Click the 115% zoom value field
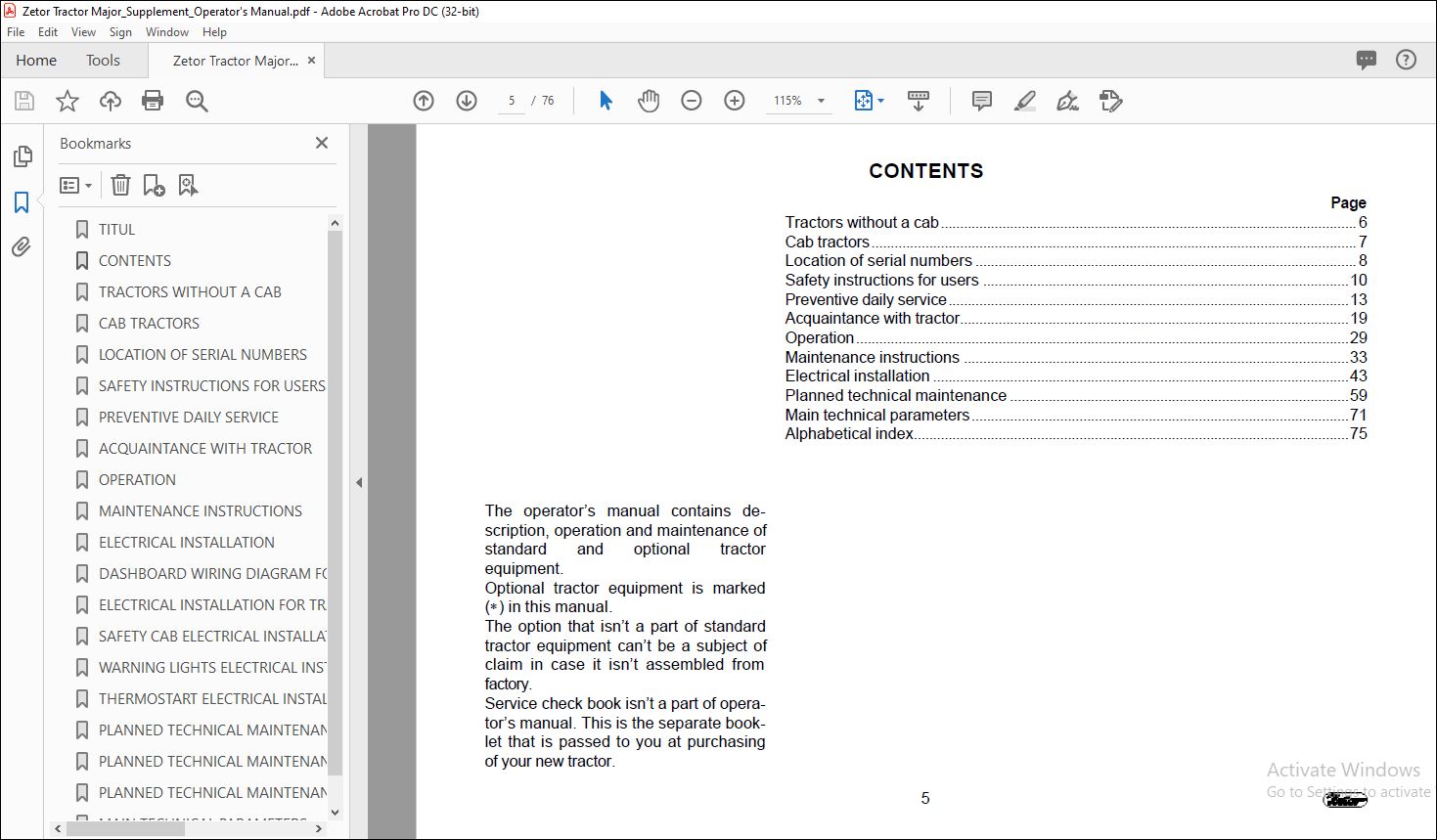Screen dimensions: 1437x840 [x=787, y=101]
